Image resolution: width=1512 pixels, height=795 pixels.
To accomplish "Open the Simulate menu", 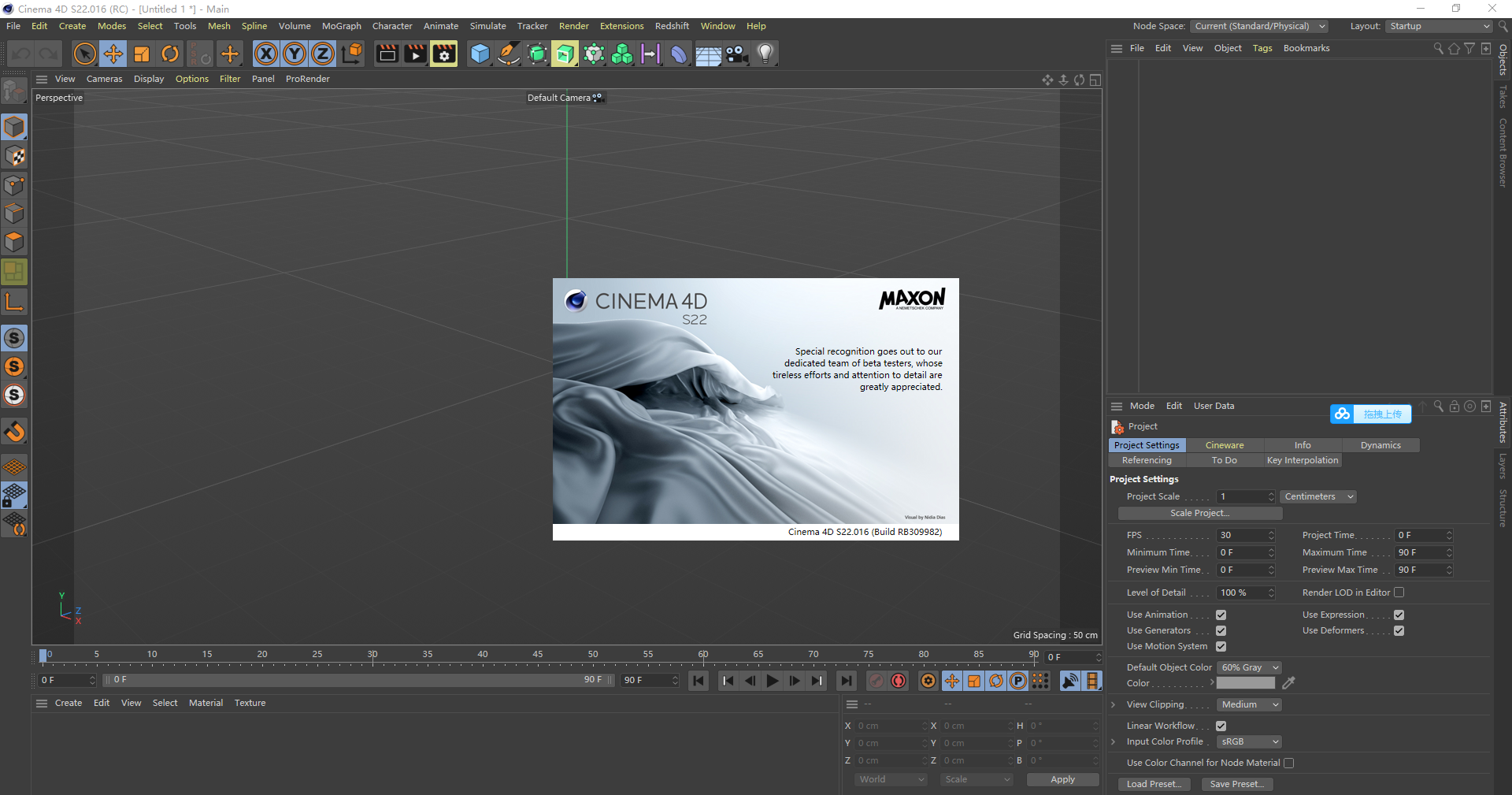I will (487, 26).
